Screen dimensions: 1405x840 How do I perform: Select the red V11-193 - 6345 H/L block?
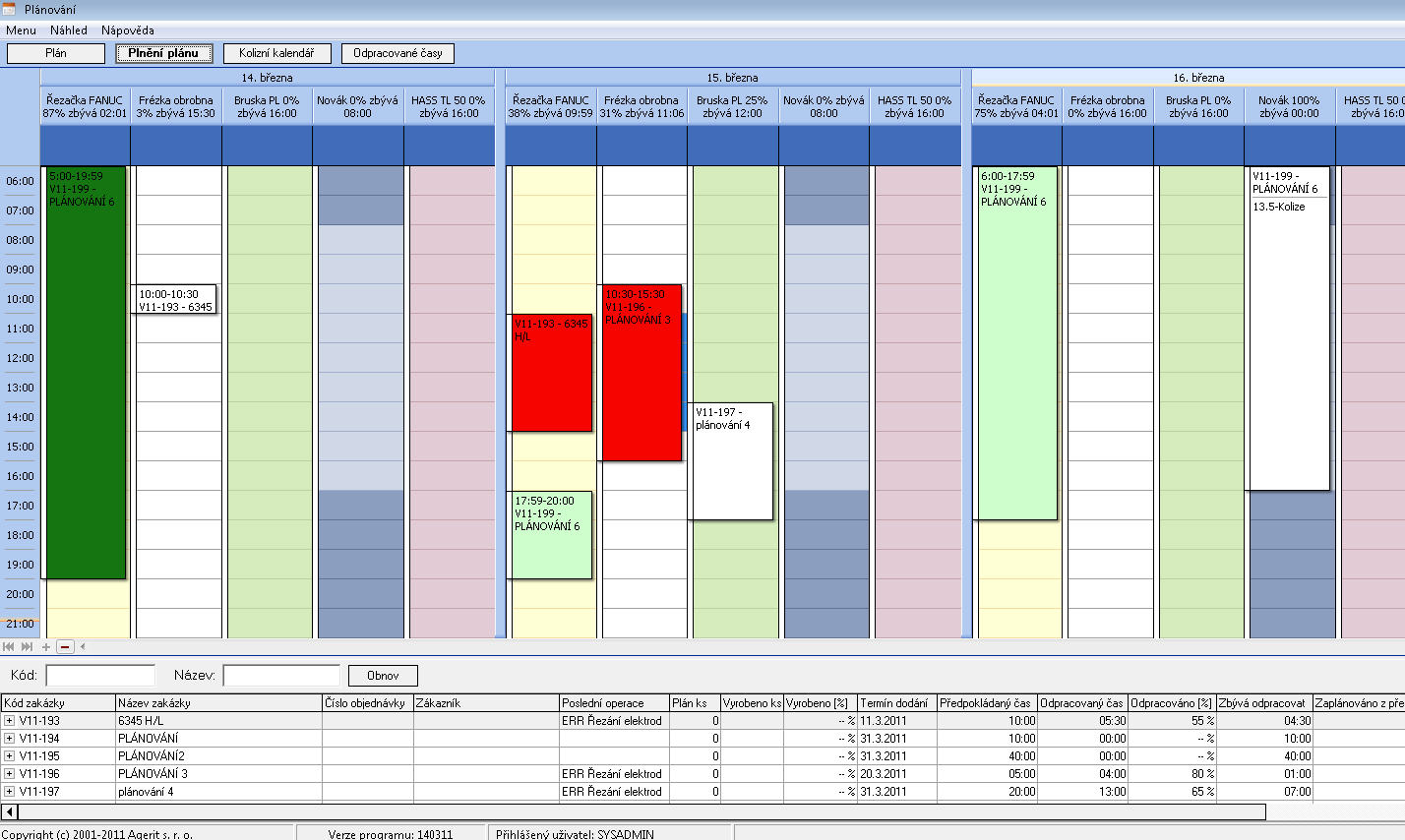tap(551, 373)
